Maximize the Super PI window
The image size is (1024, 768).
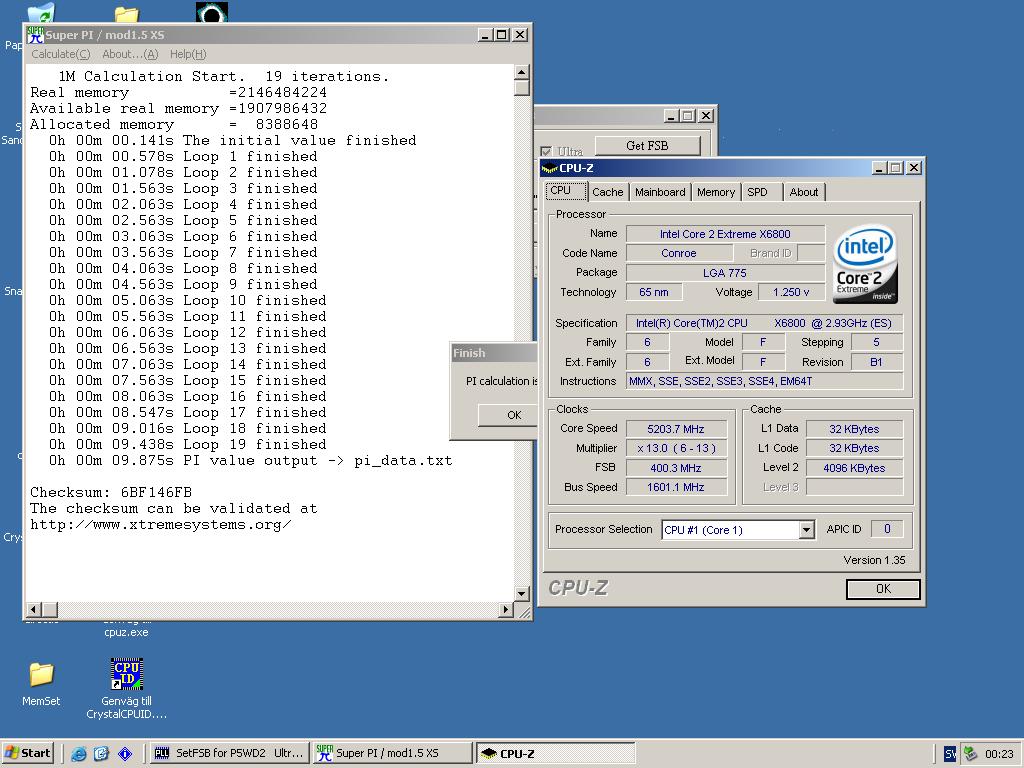click(502, 35)
